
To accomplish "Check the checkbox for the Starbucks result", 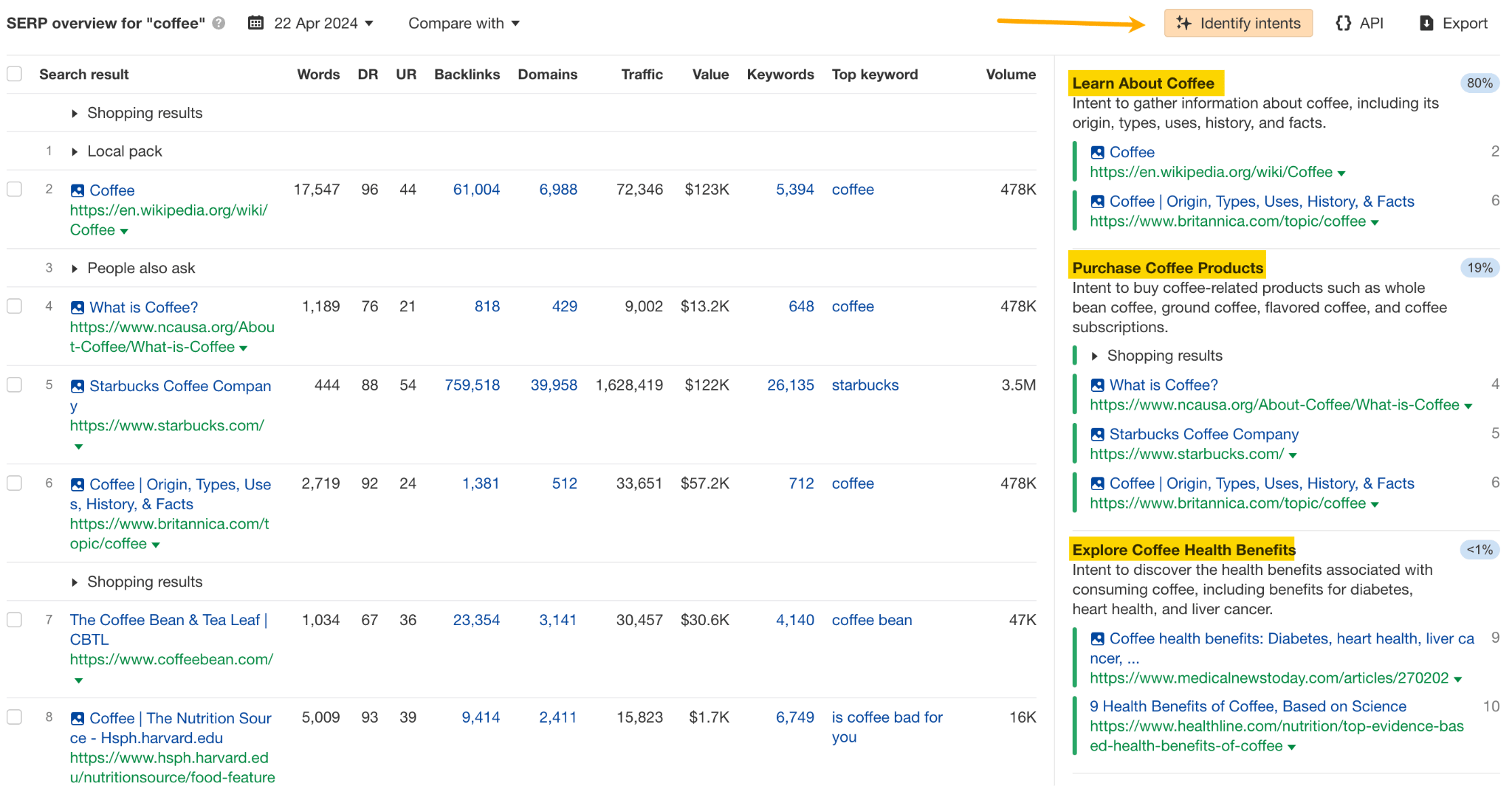I will [x=14, y=385].
